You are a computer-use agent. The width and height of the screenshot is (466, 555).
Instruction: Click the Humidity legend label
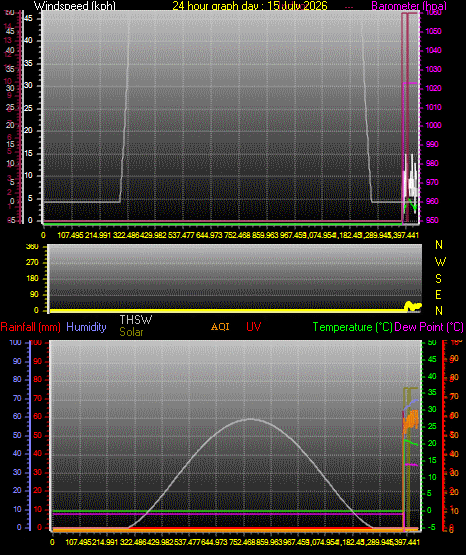pyautogui.click(x=86, y=327)
